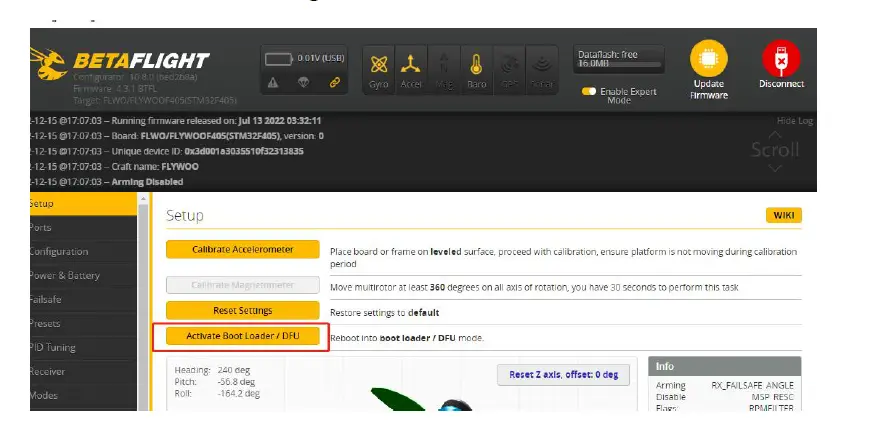Click the Unique device ID log line
879x421 pixels.
click(167, 151)
